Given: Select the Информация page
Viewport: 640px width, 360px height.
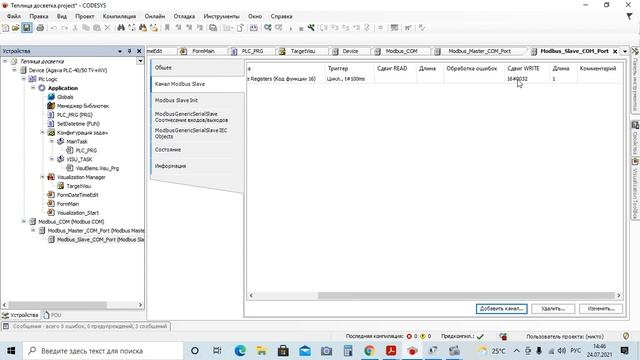Looking at the screenshot, I should tap(198, 166).
